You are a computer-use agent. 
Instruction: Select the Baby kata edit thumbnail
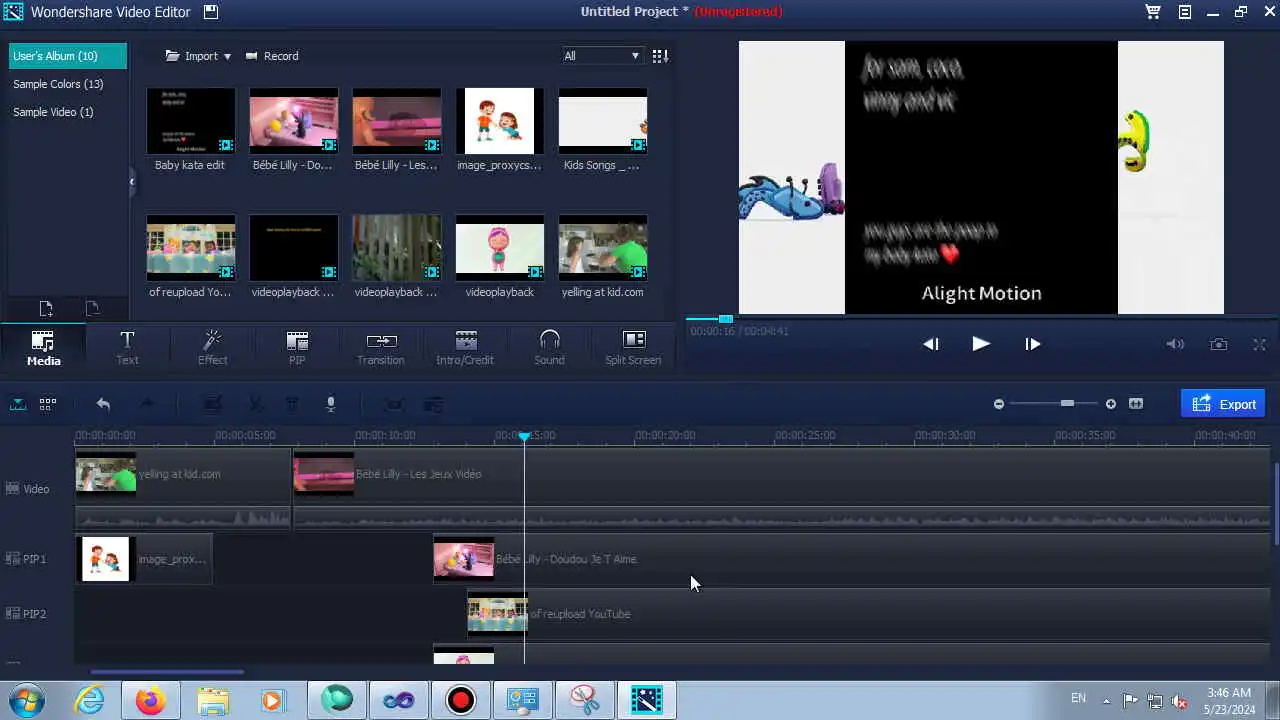click(x=190, y=121)
